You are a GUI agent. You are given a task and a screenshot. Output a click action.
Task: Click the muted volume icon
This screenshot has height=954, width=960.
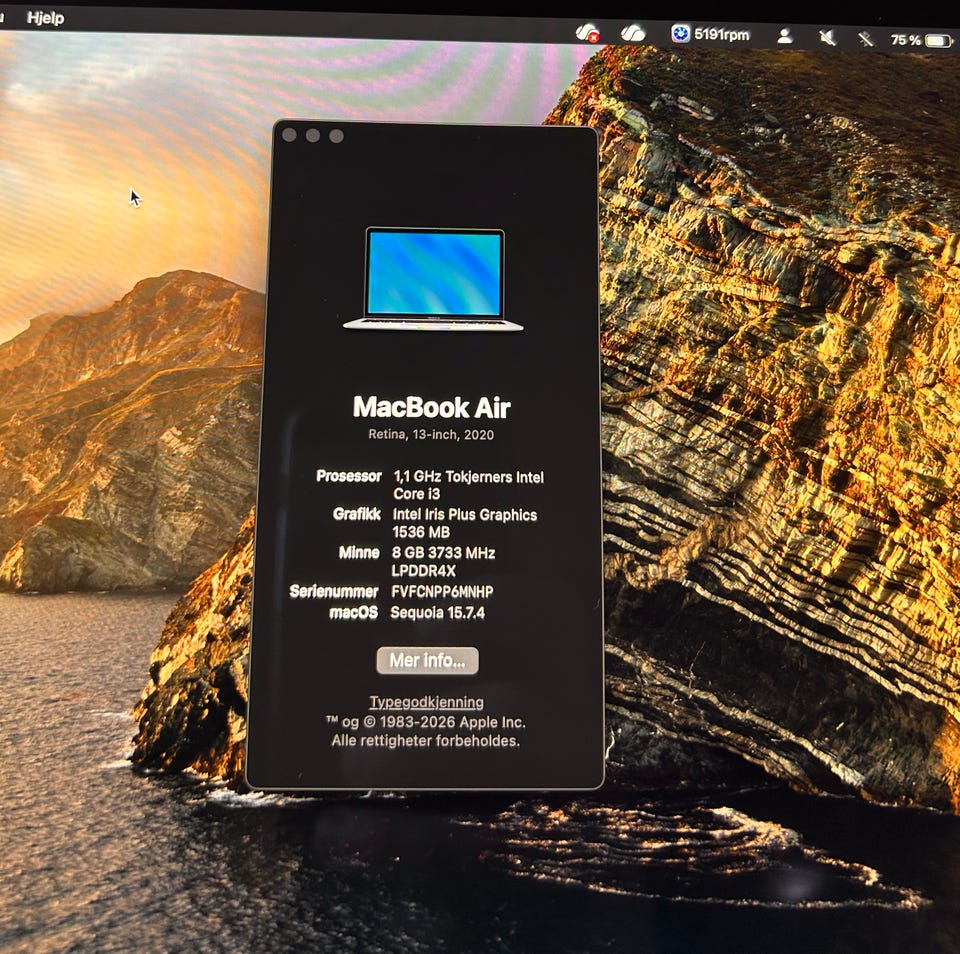coord(827,38)
